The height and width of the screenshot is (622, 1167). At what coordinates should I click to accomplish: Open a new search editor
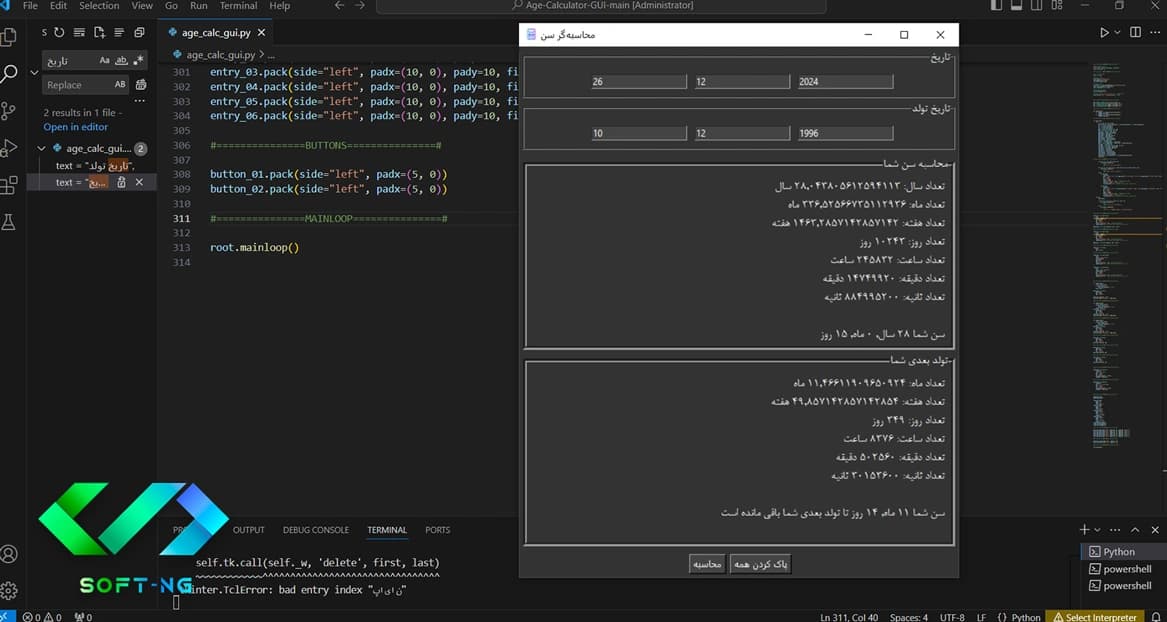tap(100, 33)
